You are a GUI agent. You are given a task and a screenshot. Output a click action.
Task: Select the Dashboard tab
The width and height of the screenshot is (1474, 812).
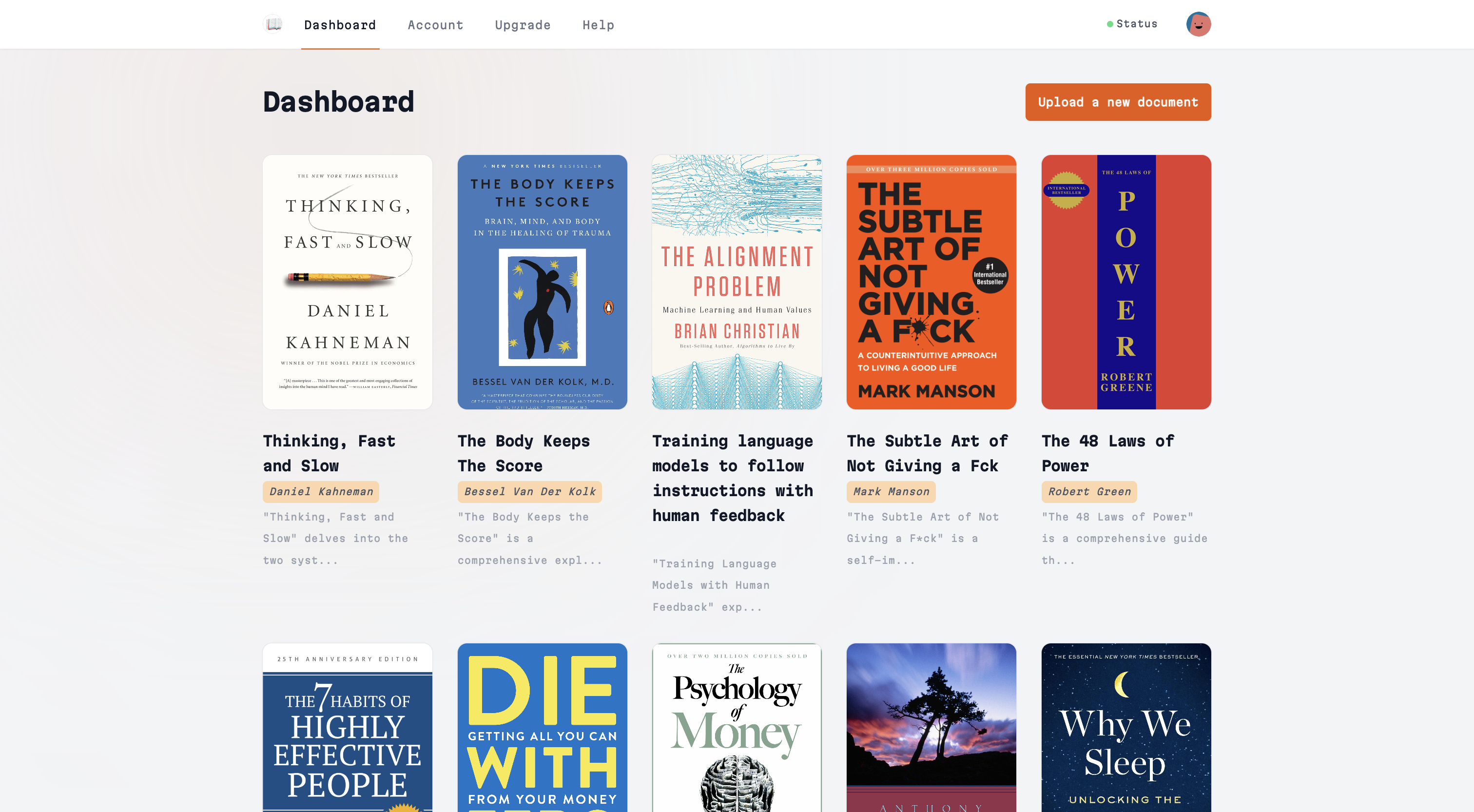click(340, 25)
